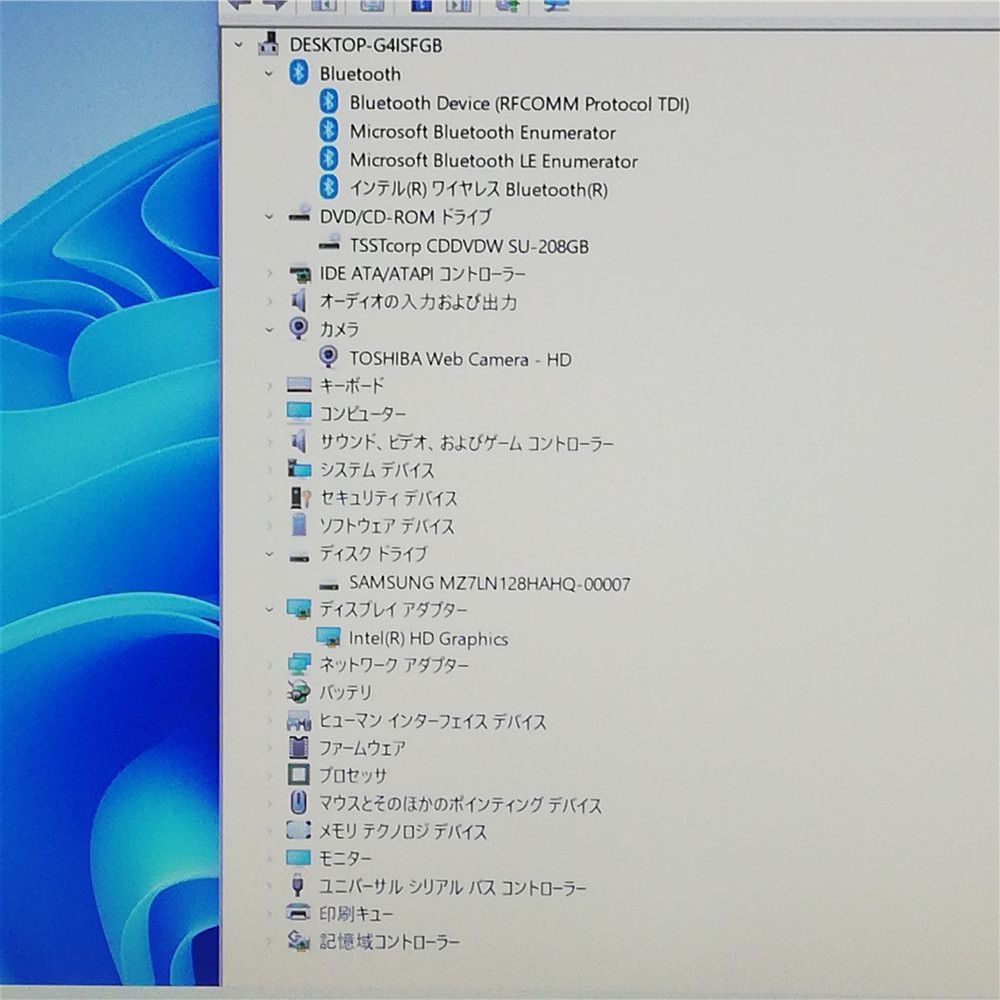Collapse the ディスプレイ アダプター category
The image size is (1000, 1000).
pos(268,610)
